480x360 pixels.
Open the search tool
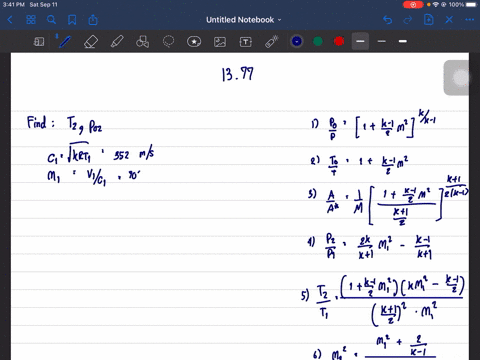(51, 20)
